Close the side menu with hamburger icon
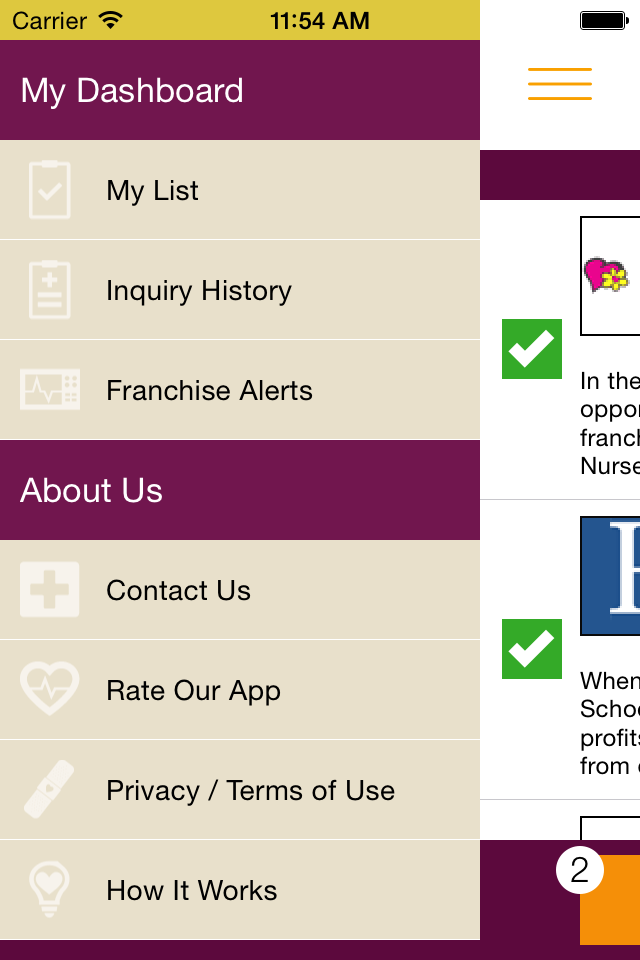 [x=560, y=84]
